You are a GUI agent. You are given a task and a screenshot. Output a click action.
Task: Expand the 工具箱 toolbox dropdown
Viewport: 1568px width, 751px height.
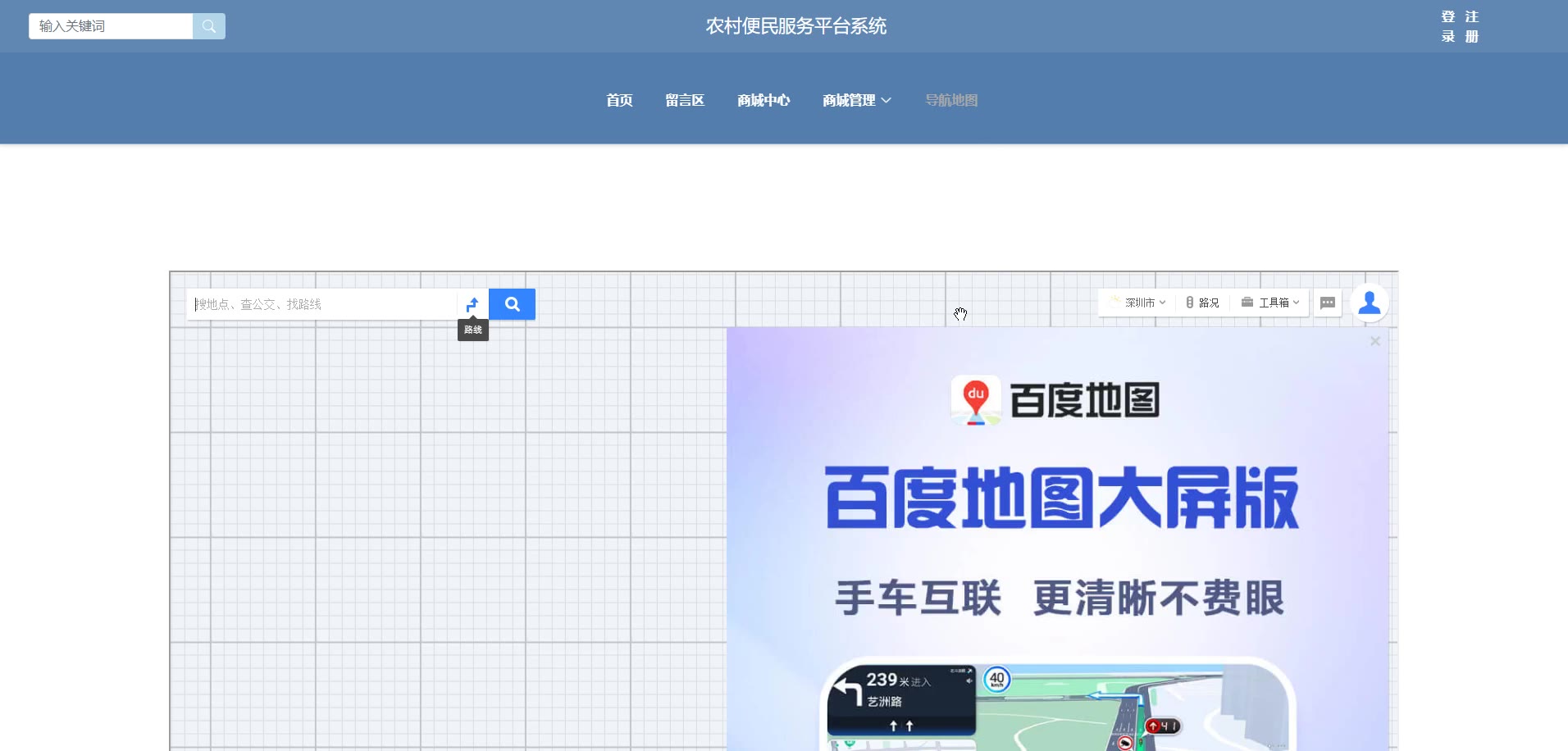pos(1270,303)
